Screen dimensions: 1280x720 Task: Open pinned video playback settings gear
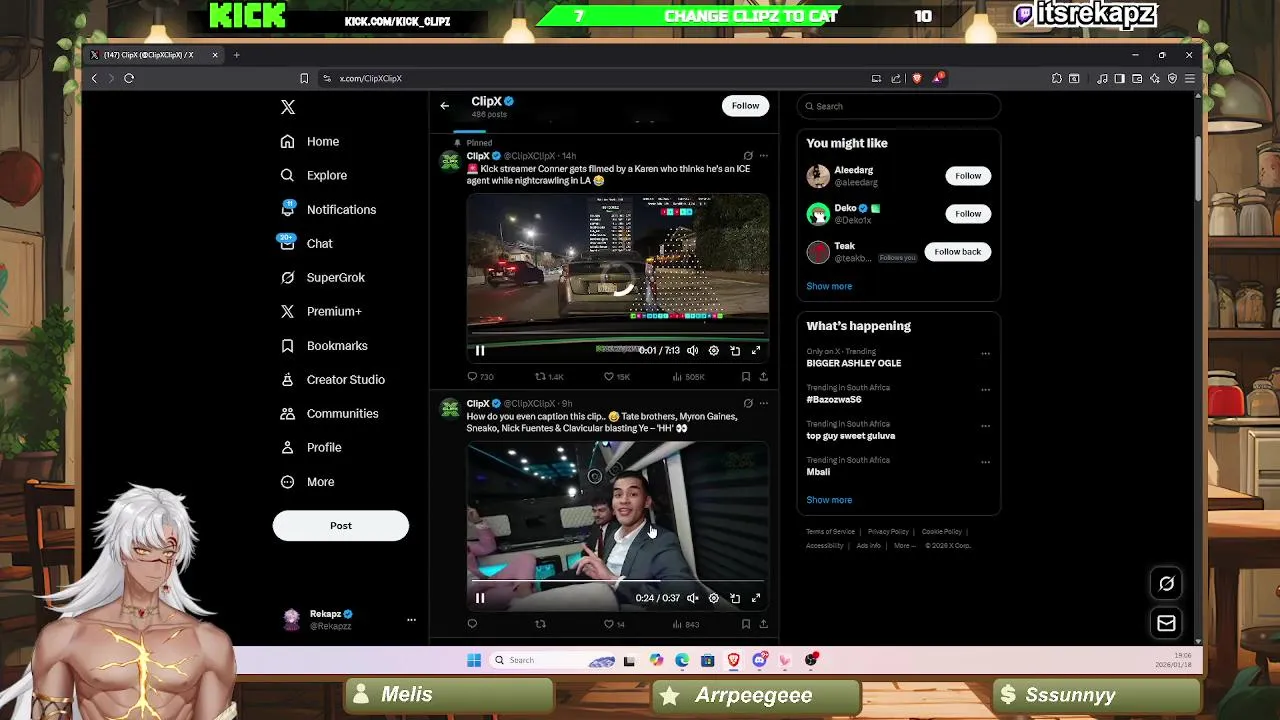714,350
